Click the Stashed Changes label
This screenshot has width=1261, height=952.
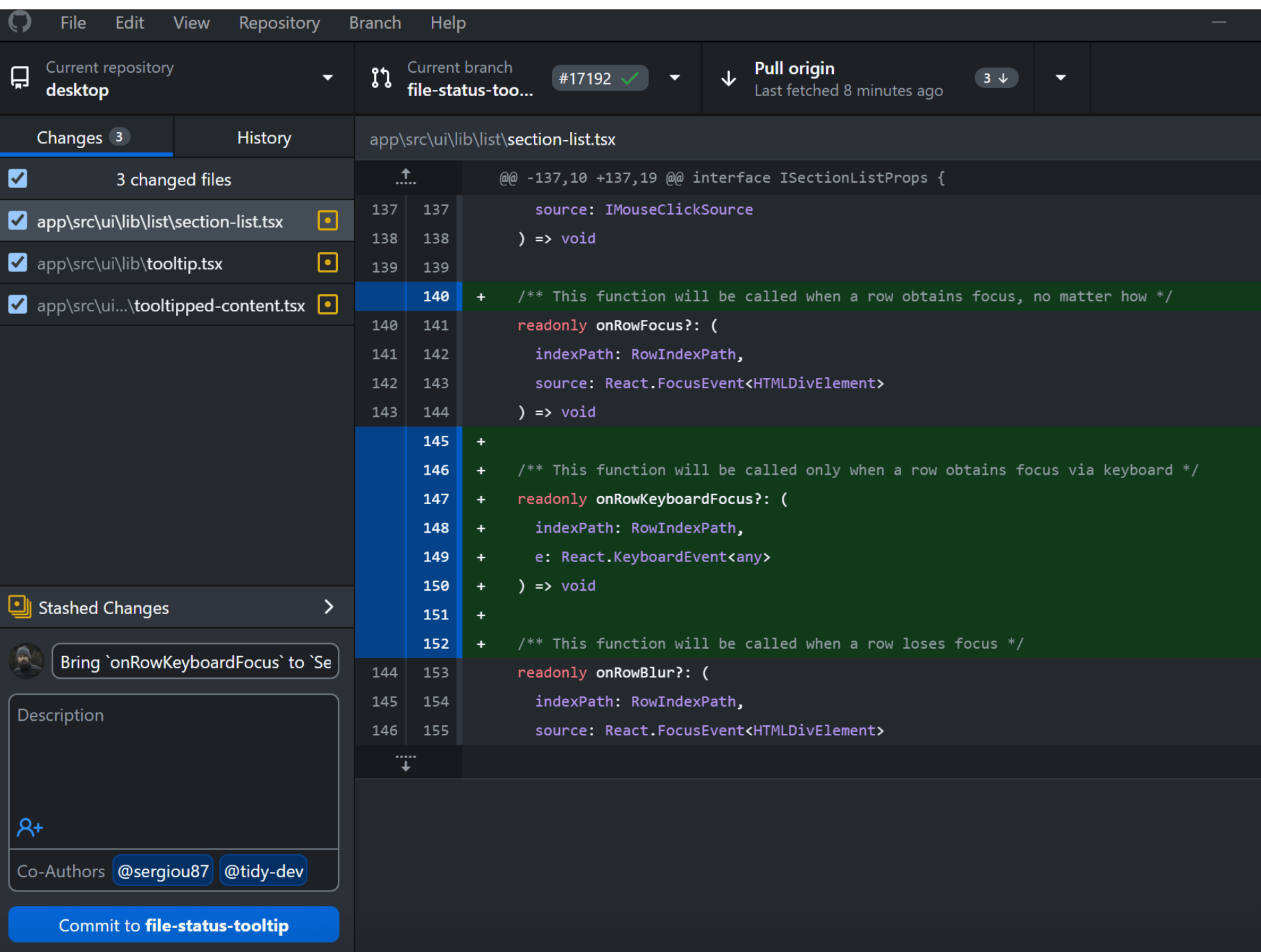click(x=103, y=607)
